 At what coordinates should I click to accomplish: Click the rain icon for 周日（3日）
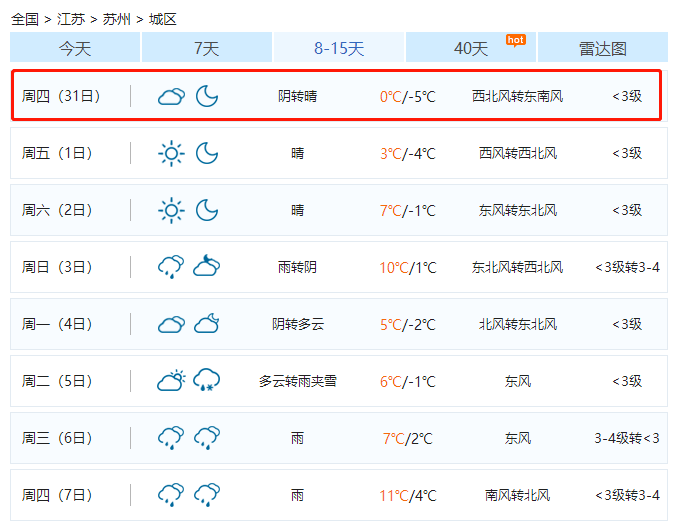pos(171,267)
